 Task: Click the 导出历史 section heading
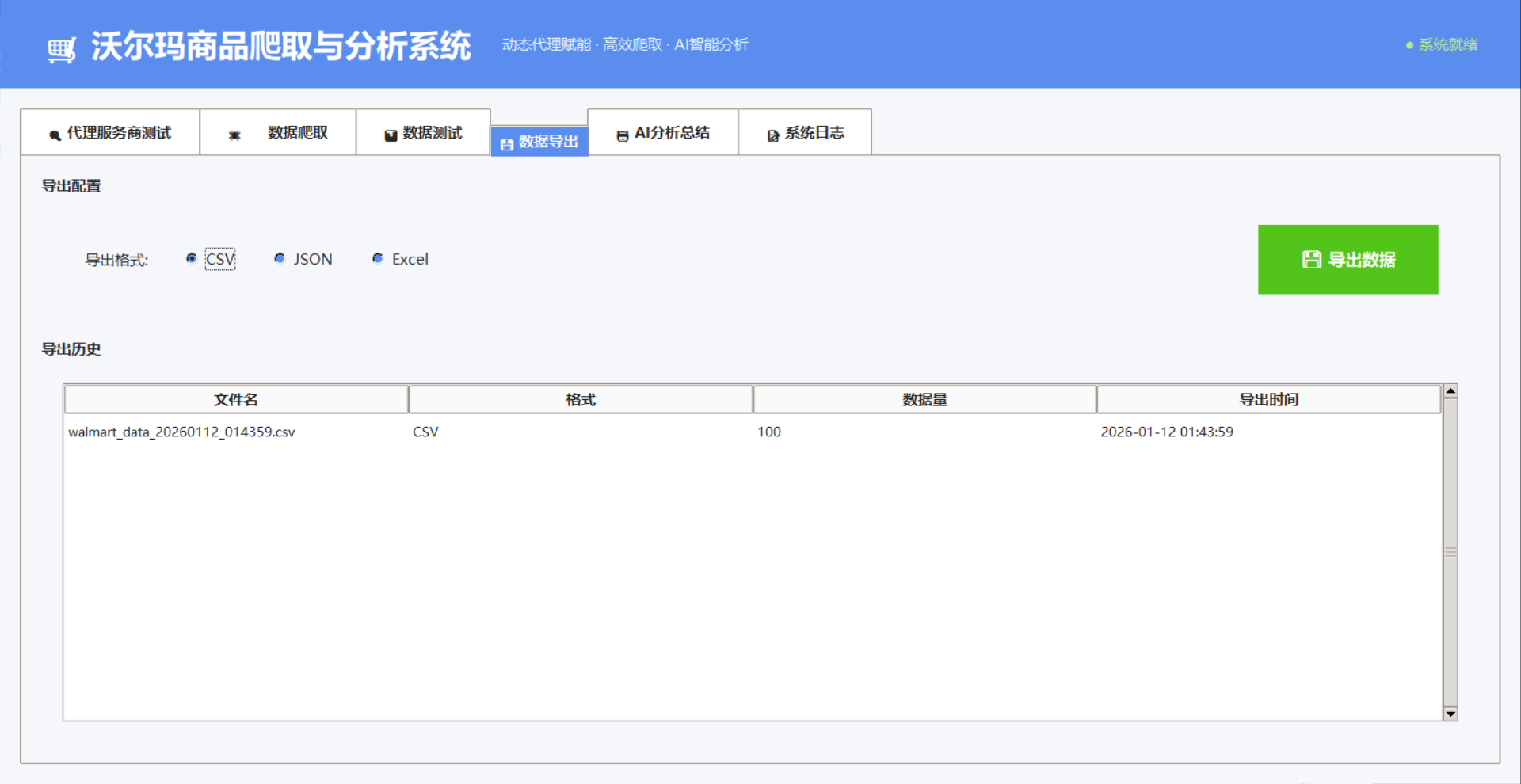click(71, 349)
